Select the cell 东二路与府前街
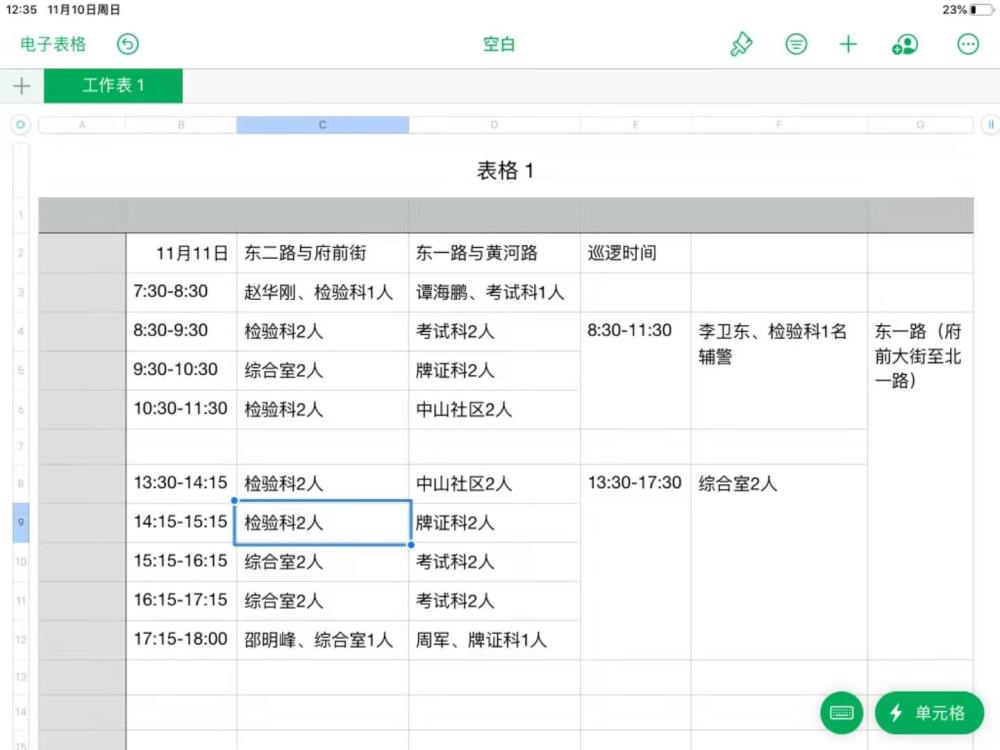Viewport: 1000px width, 750px height. pyautogui.click(x=323, y=253)
